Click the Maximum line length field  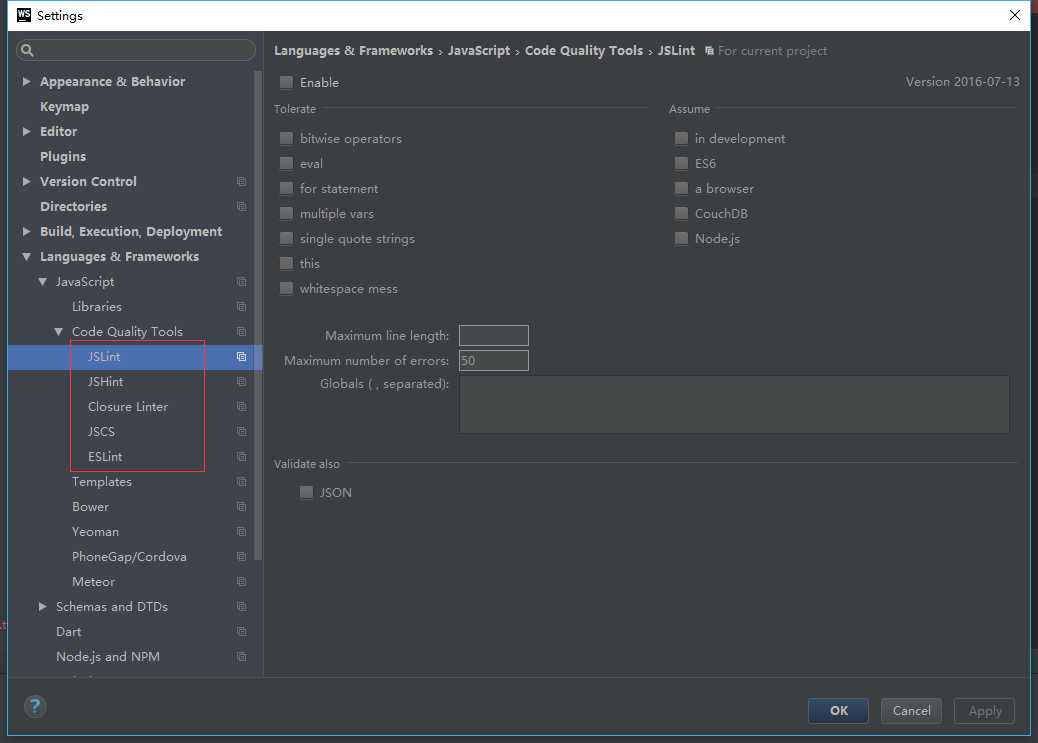click(494, 336)
